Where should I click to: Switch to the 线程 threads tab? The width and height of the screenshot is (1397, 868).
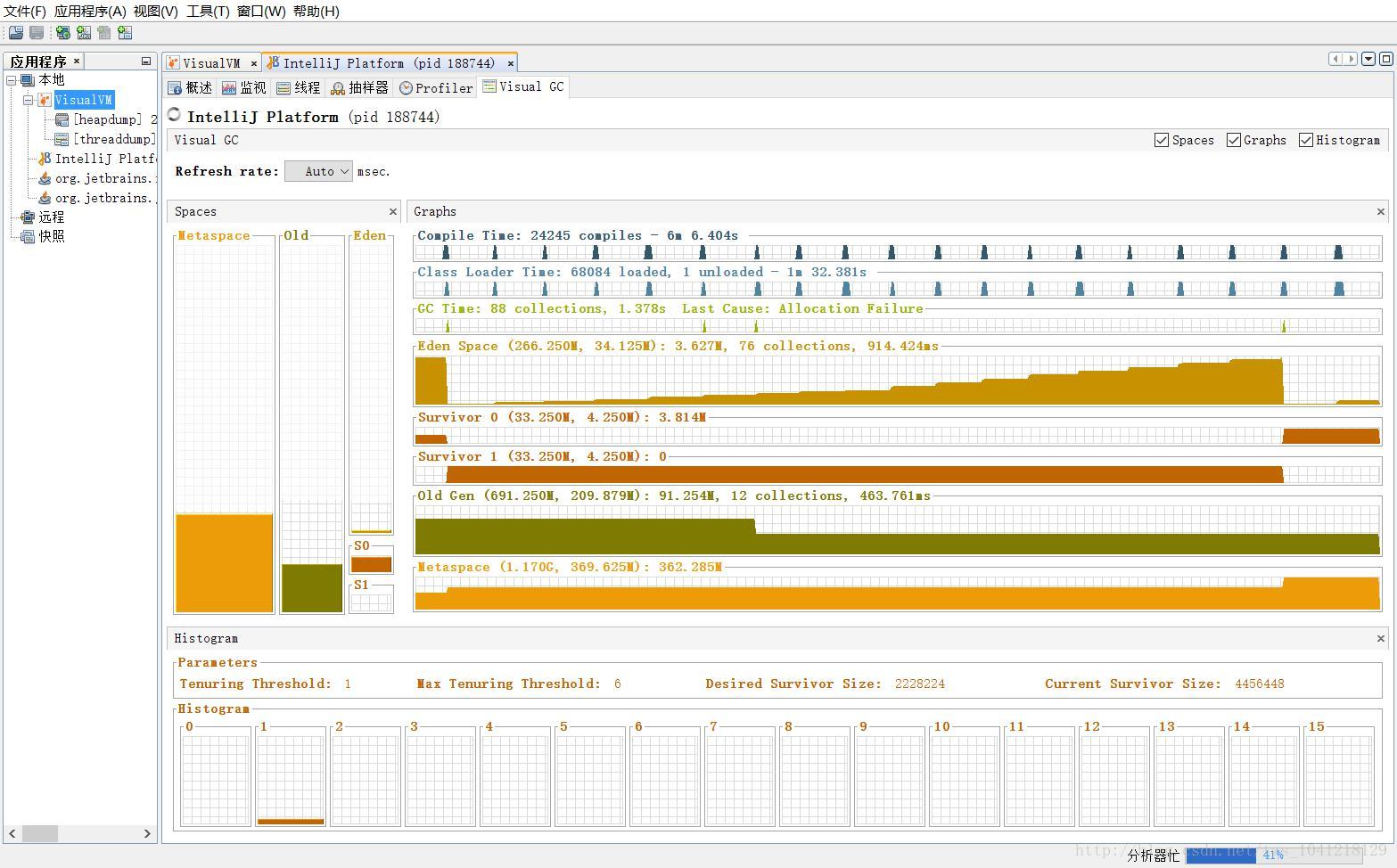(299, 87)
